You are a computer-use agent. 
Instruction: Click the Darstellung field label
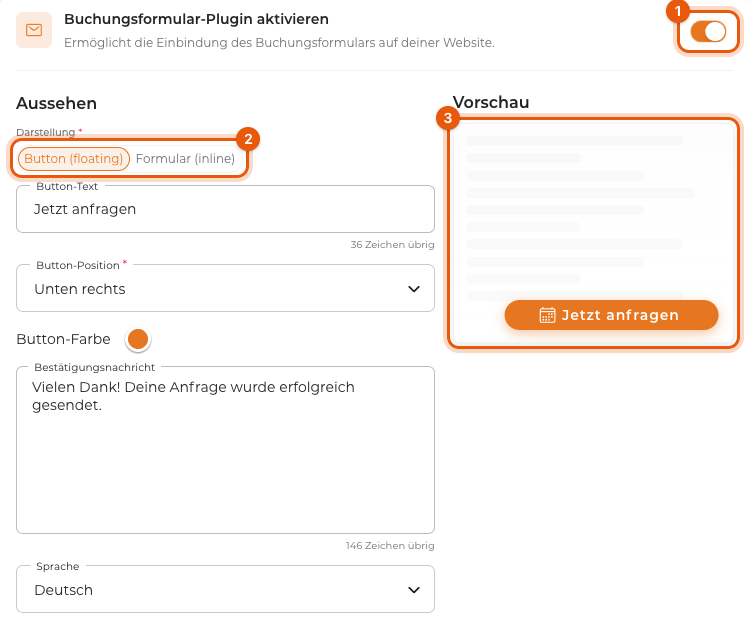pos(46,132)
